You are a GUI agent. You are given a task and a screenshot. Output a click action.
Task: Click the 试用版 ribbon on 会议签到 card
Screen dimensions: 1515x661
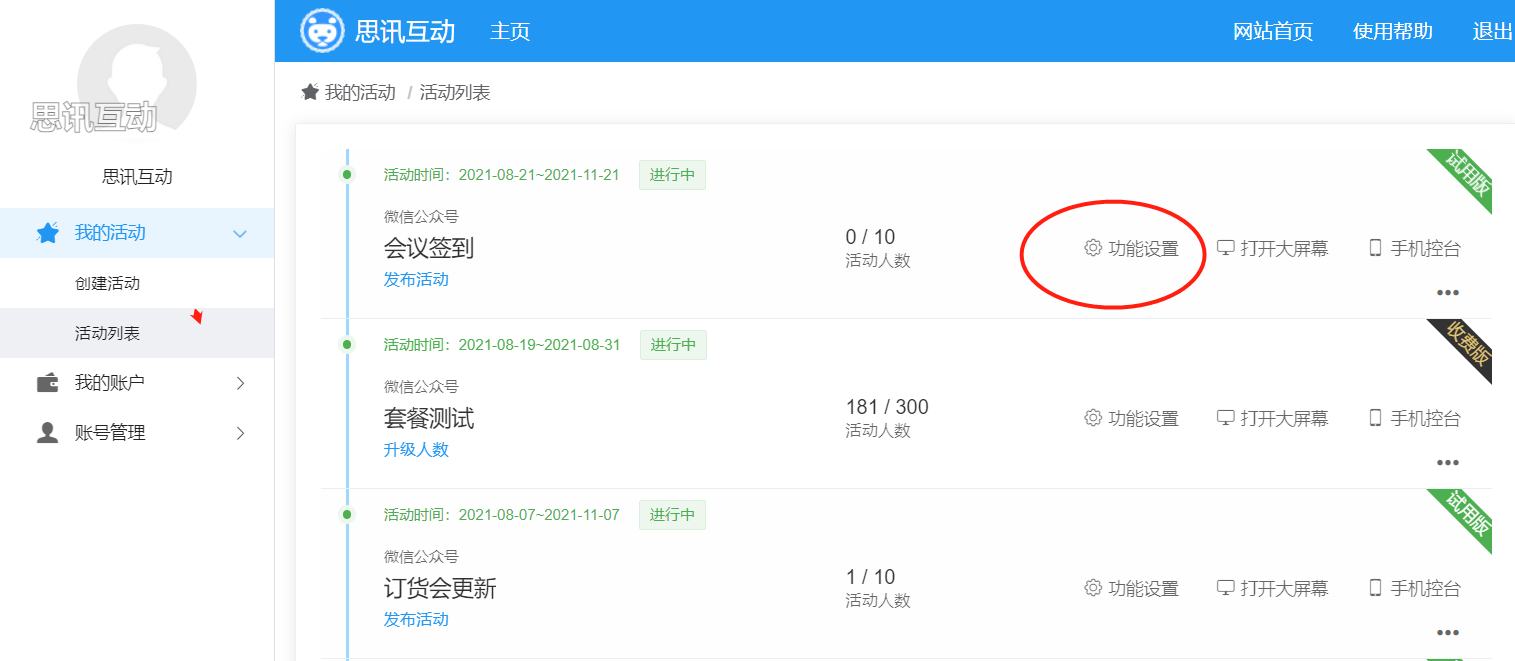pyautogui.click(x=1464, y=177)
